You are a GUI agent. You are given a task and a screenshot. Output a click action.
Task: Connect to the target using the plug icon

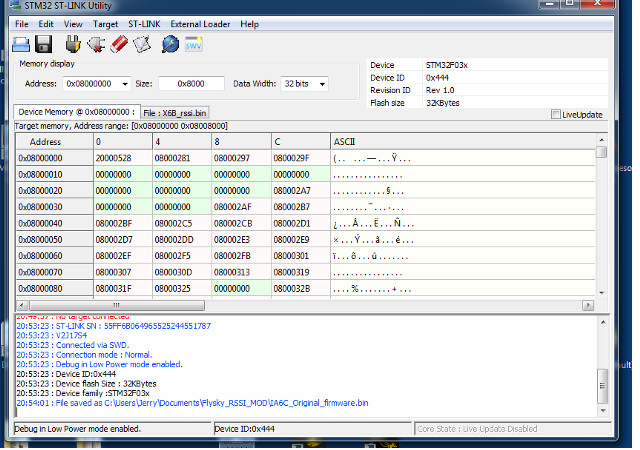point(73,44)
